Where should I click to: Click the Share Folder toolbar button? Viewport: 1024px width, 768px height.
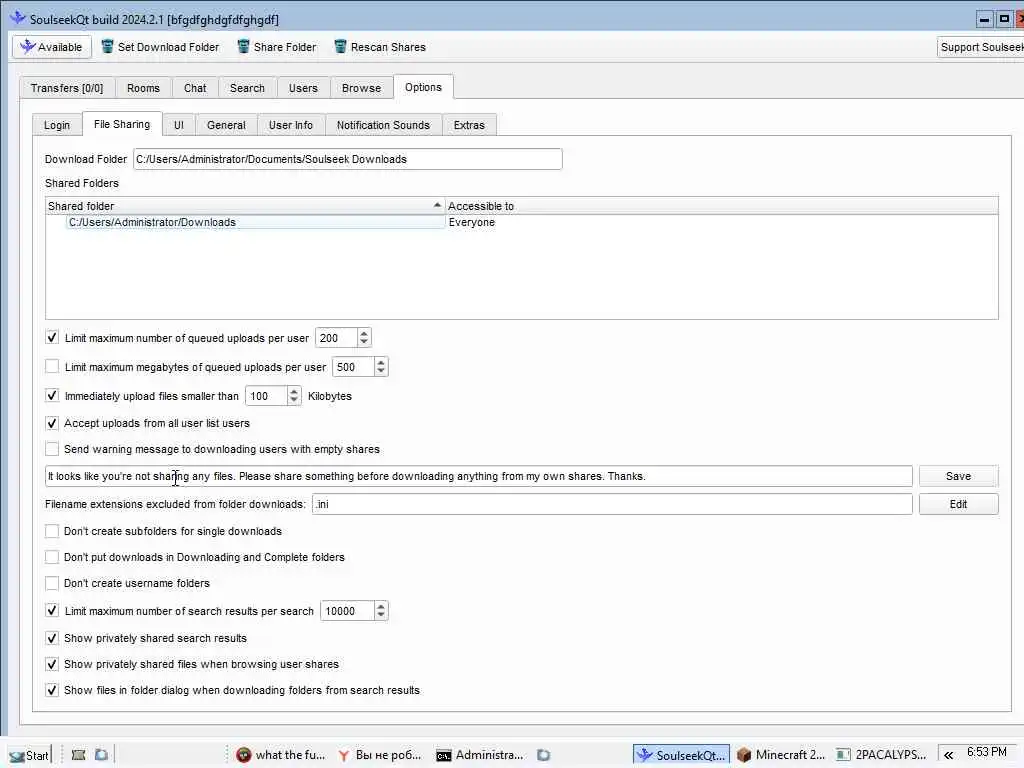(277, 47)
